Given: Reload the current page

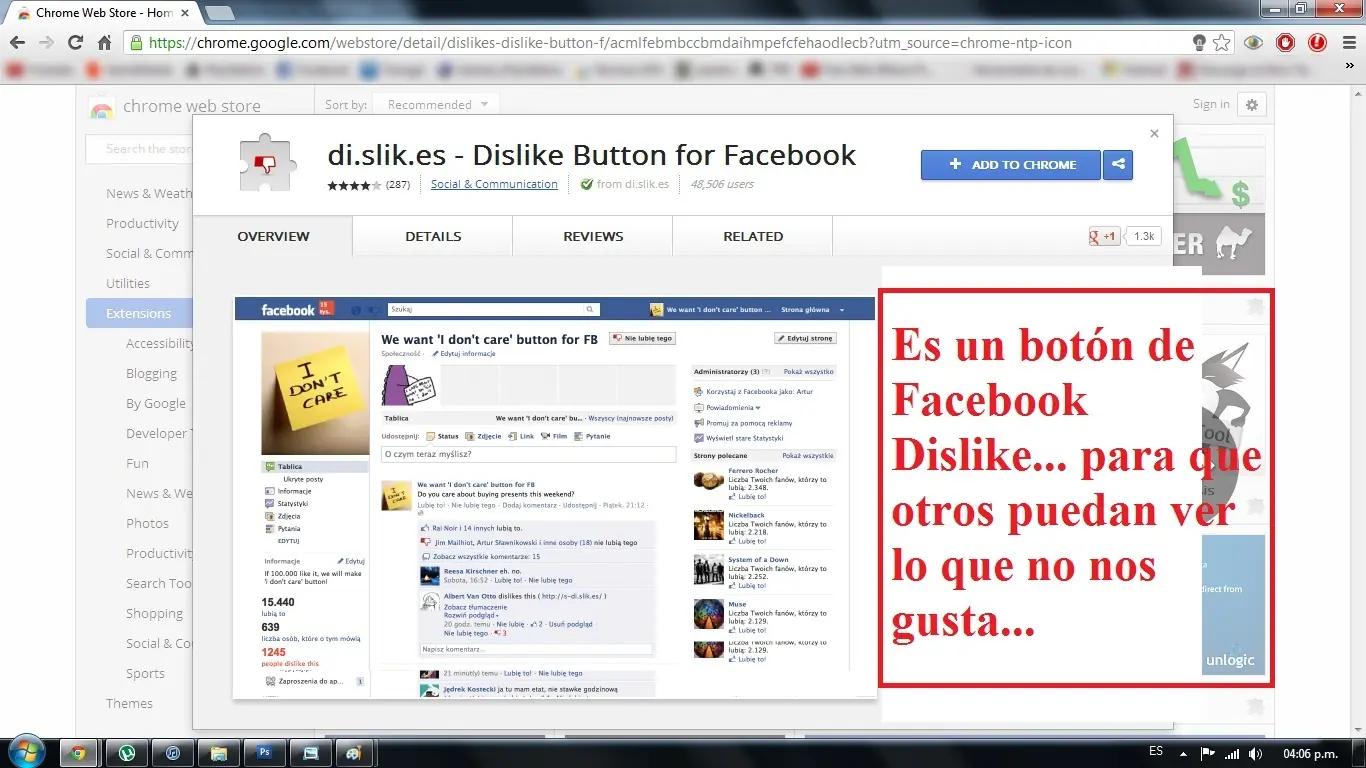Looking at the screenshot, I should coord(75,43).
